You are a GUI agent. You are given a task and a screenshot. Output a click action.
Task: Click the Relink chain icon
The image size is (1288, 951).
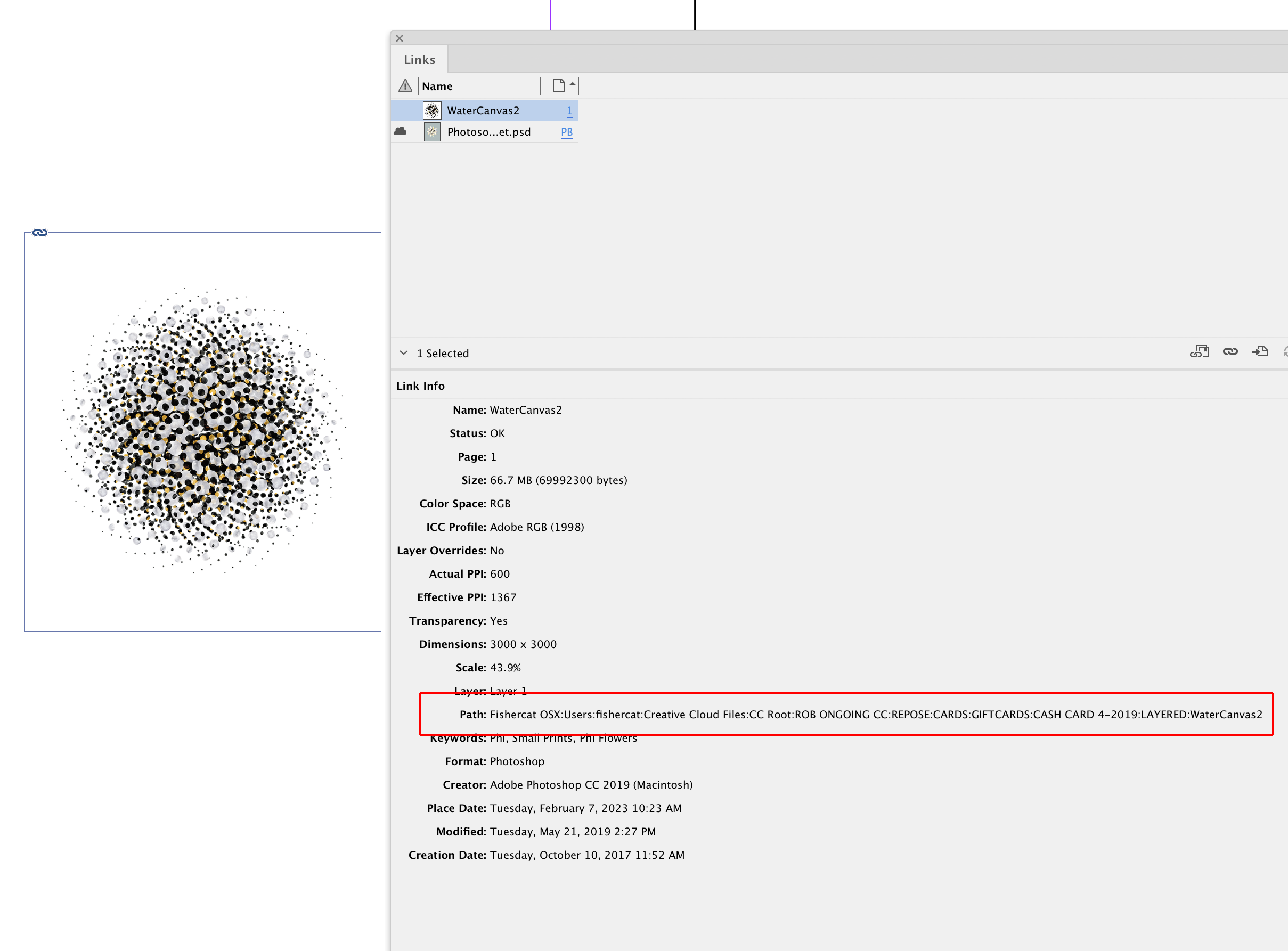[1230, 352]
